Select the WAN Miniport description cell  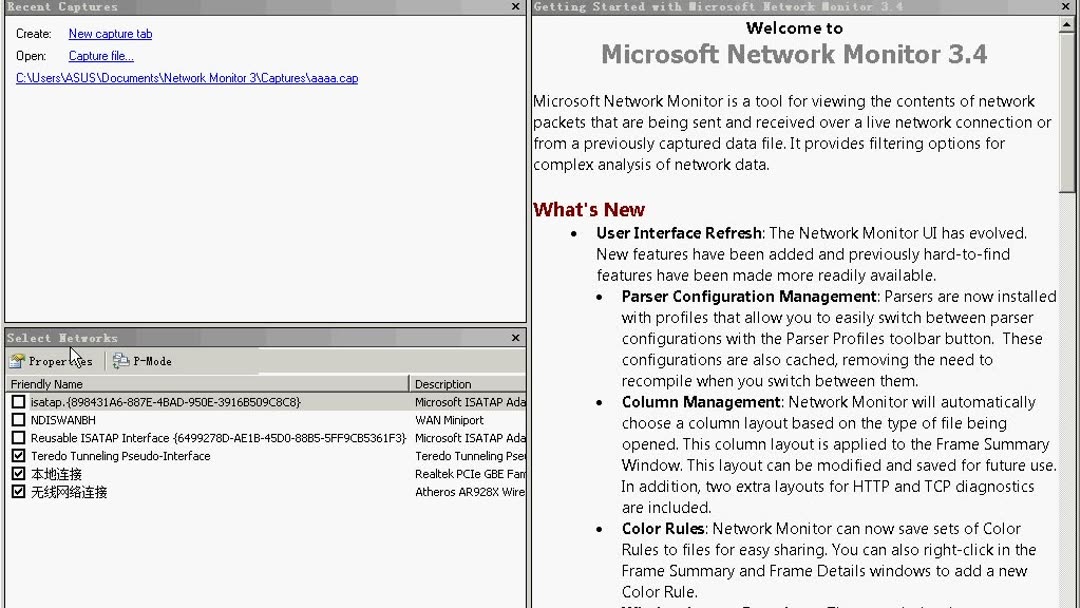click(449, 420)
